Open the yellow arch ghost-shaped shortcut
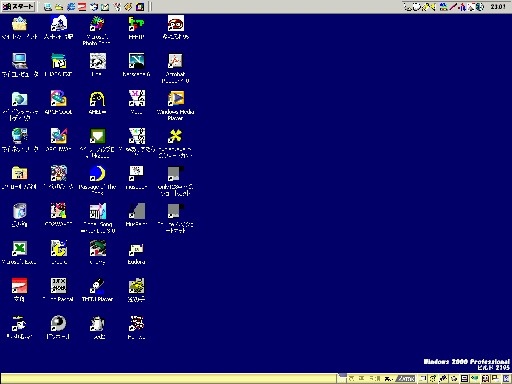This screenshot has width=512, height=384. 97,99
